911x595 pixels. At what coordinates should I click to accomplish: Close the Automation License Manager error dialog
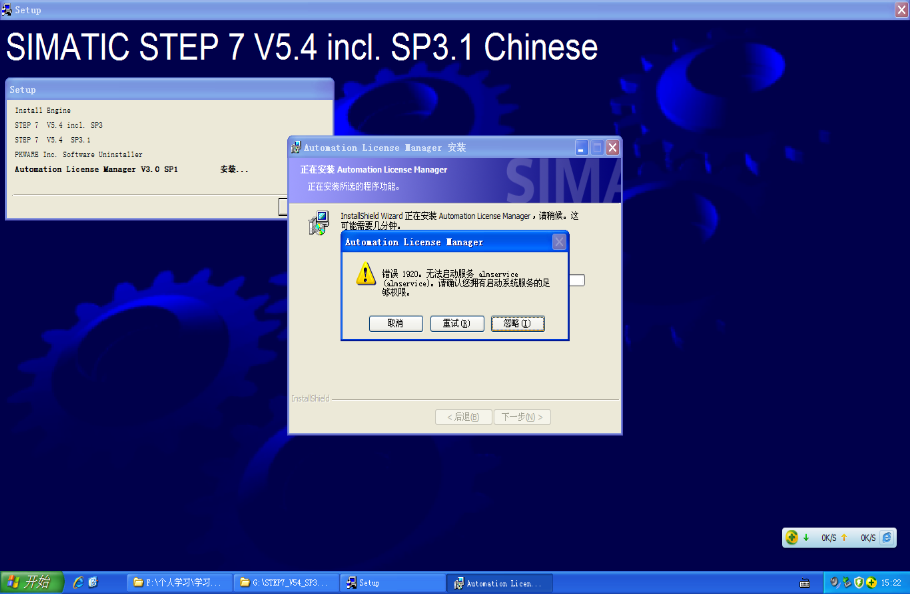pyautogui.click(x=559, y=242)
